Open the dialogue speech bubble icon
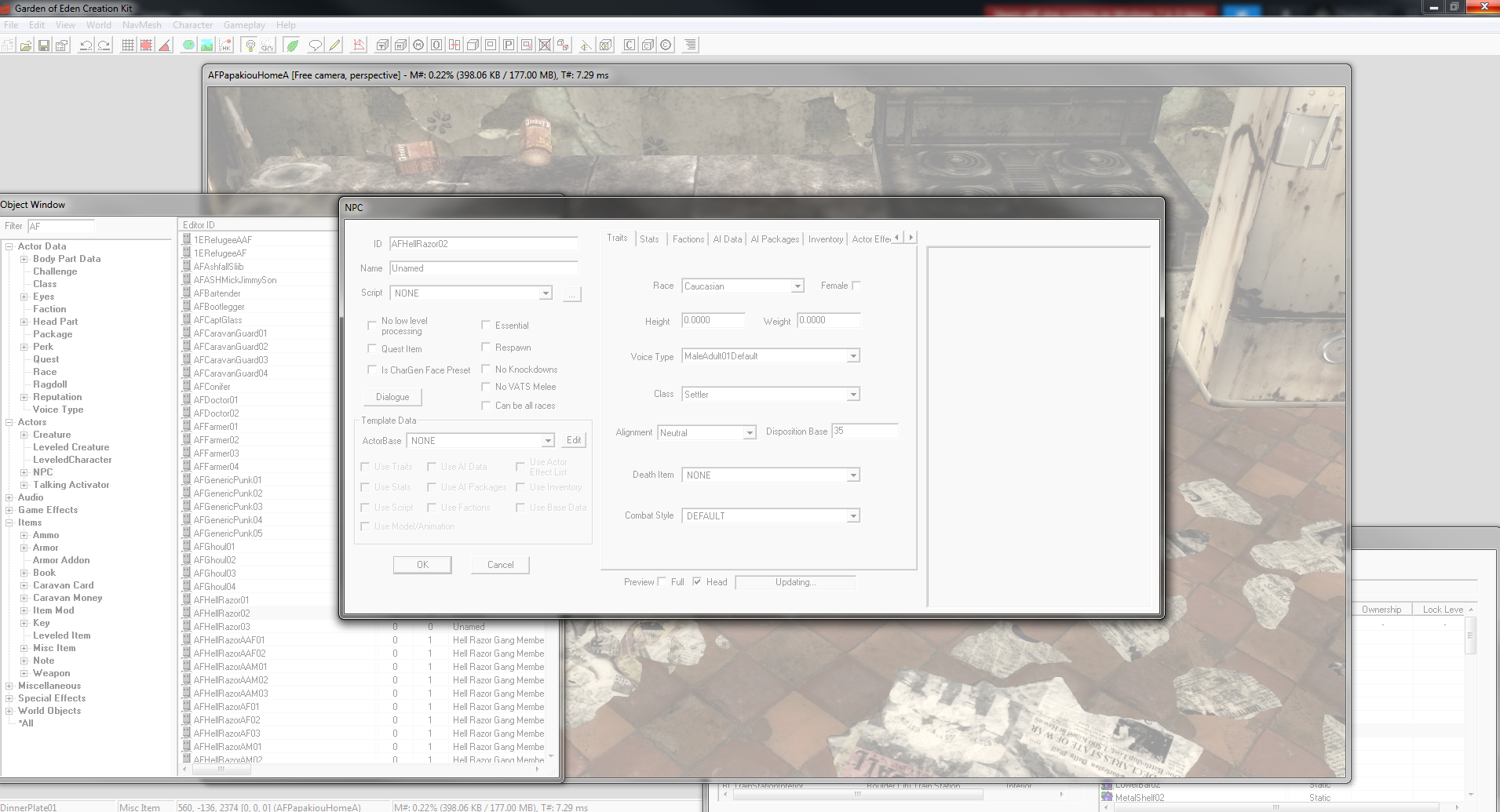Viewport: 1500px width, 812px height. coord(316,46)
